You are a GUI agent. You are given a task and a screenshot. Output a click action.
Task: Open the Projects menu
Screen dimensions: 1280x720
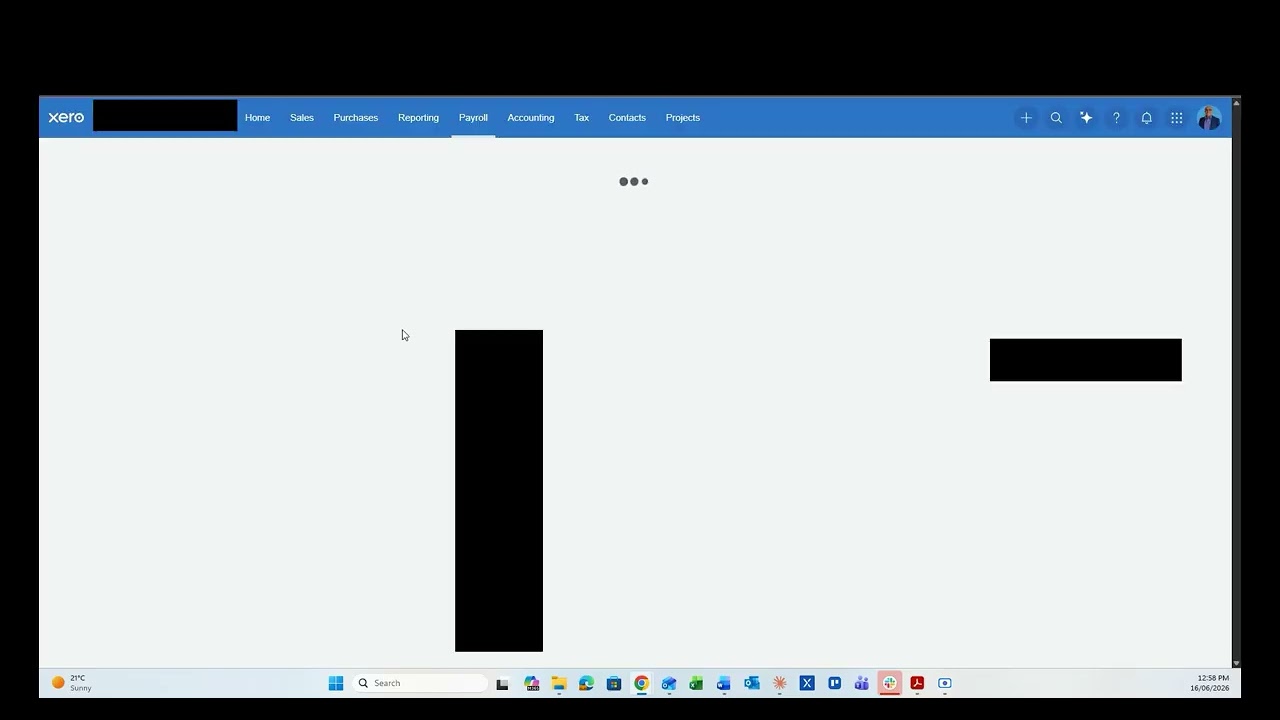click(x=683, y=117)
